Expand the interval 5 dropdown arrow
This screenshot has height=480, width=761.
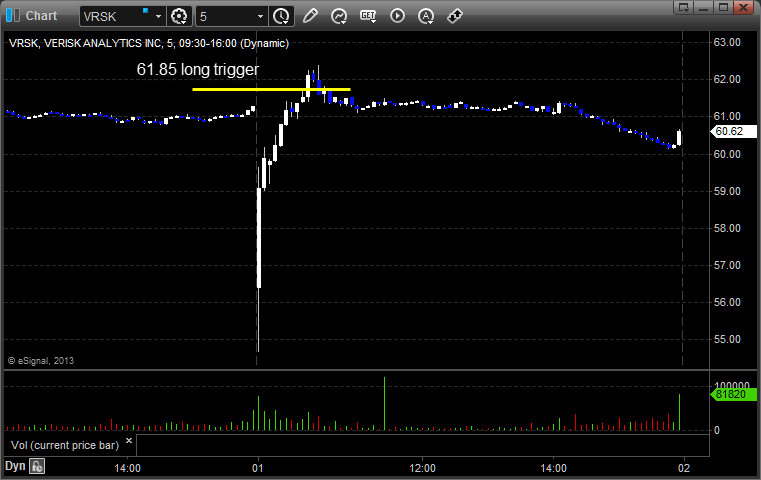click(260, 17)
